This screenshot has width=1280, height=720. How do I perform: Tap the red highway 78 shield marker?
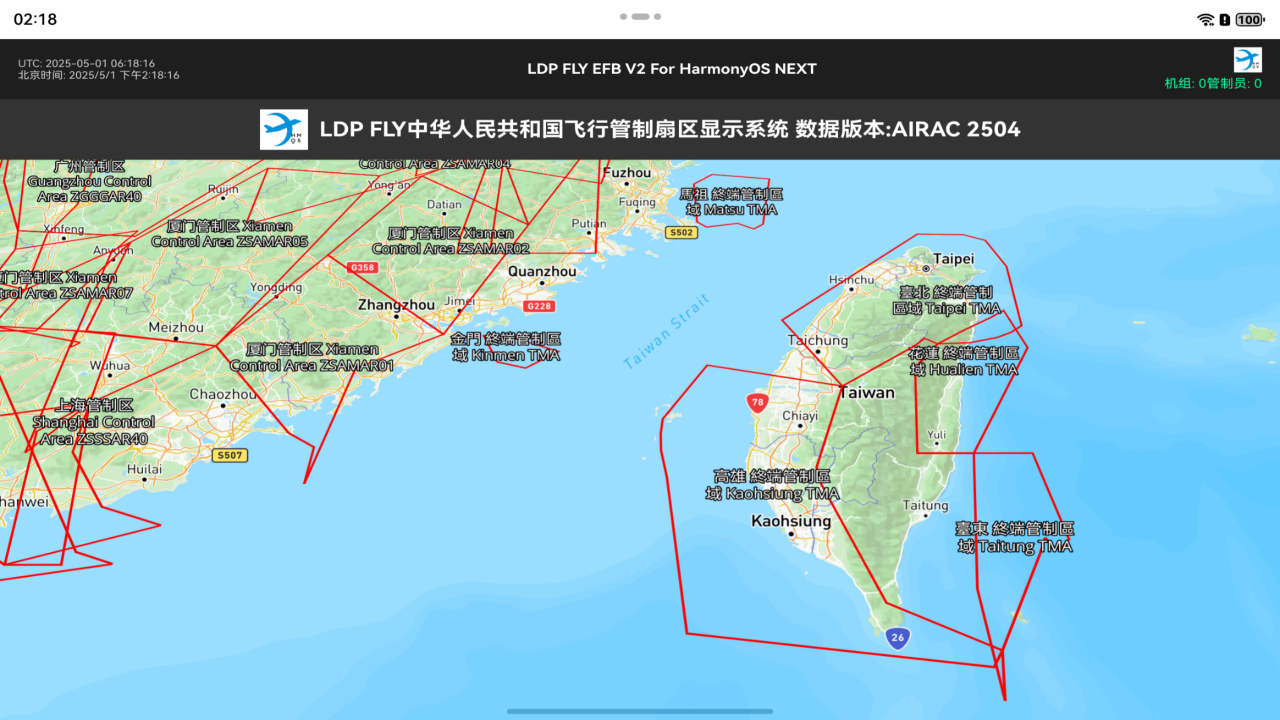point(757,403)
